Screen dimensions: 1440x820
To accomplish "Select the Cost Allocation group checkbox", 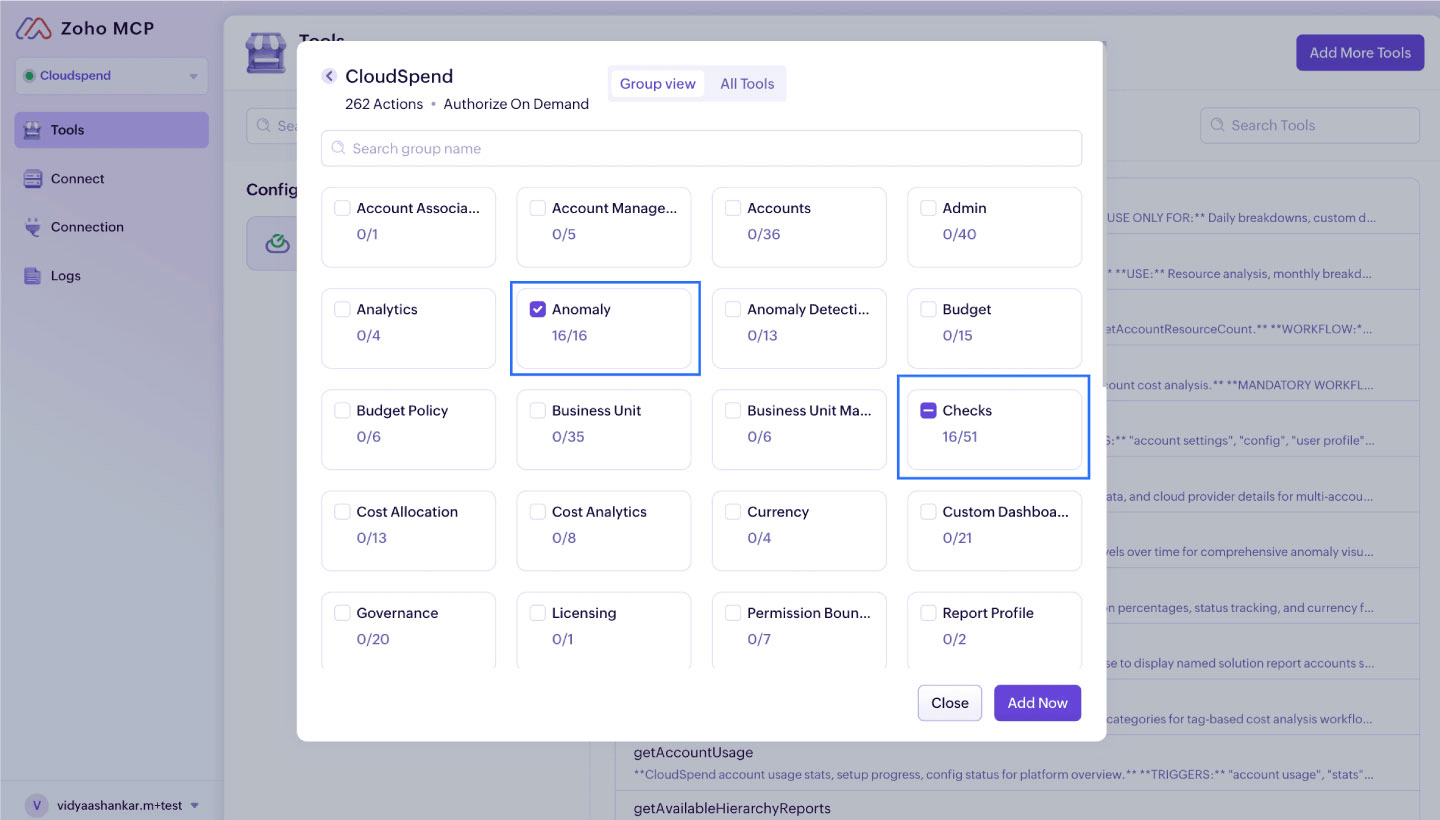I will [x=342, y=511].
